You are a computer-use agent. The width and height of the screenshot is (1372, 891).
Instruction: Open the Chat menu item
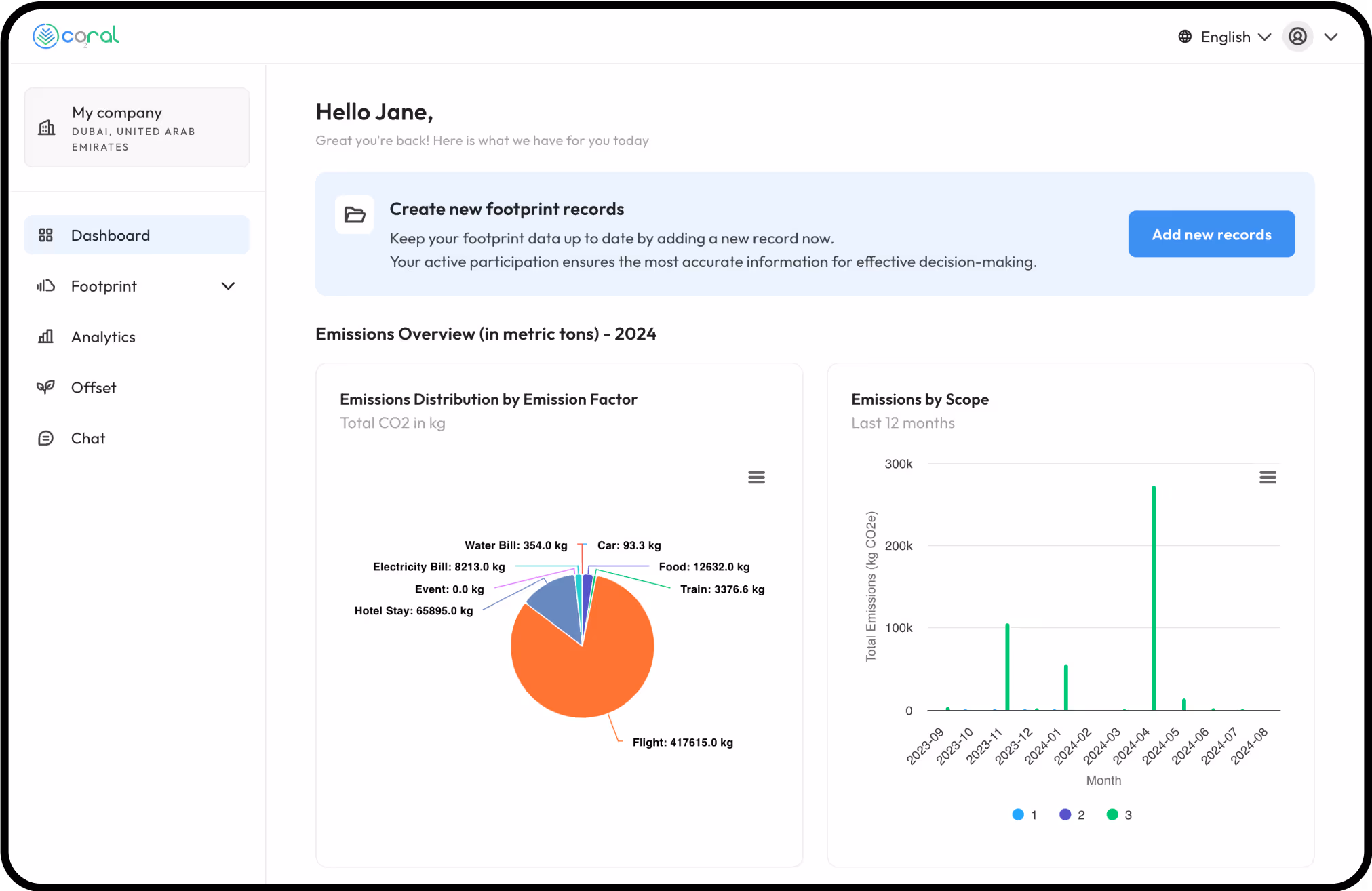pyautogui.click(x=137, y=438)
